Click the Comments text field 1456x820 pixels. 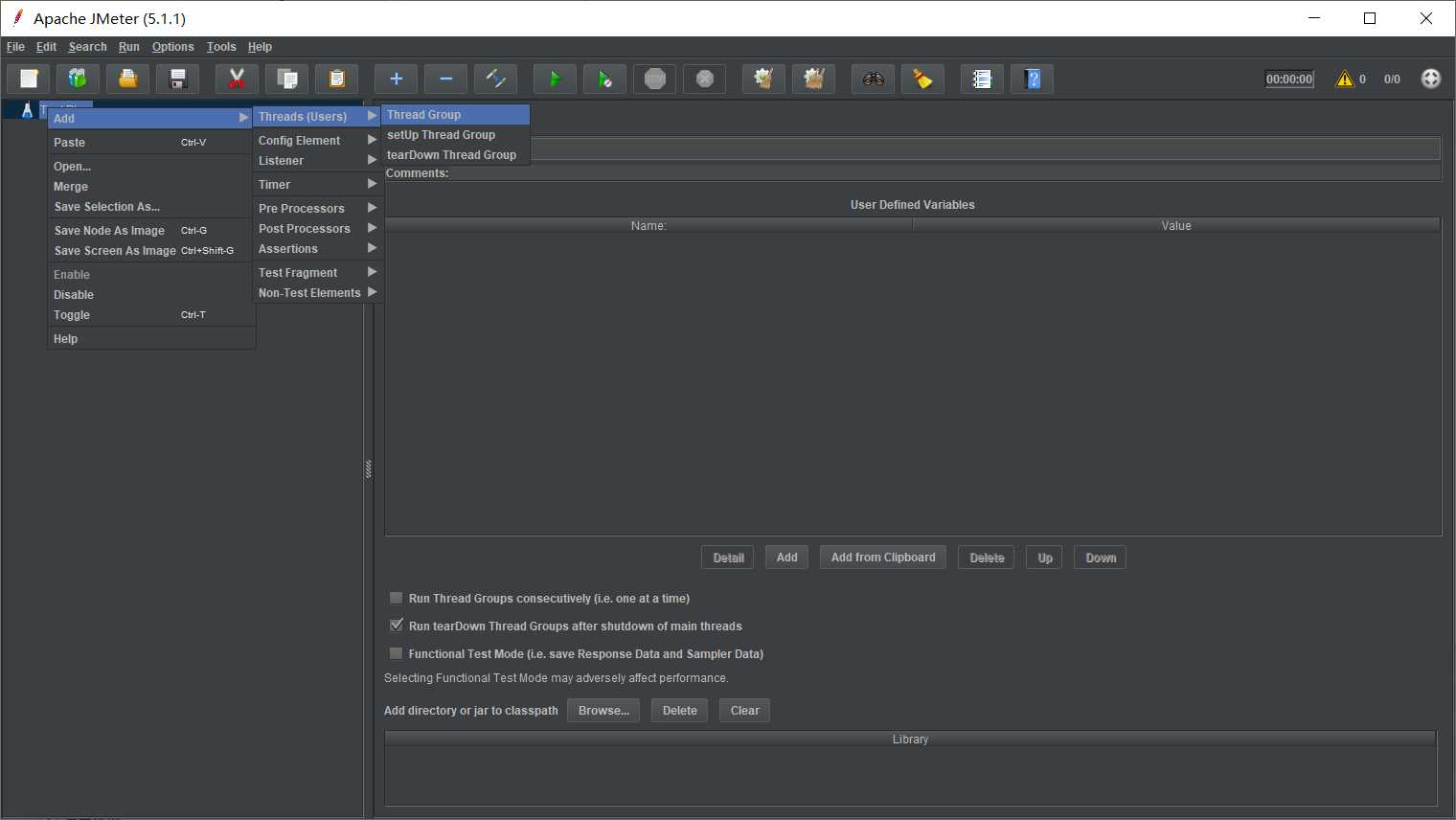945,173
